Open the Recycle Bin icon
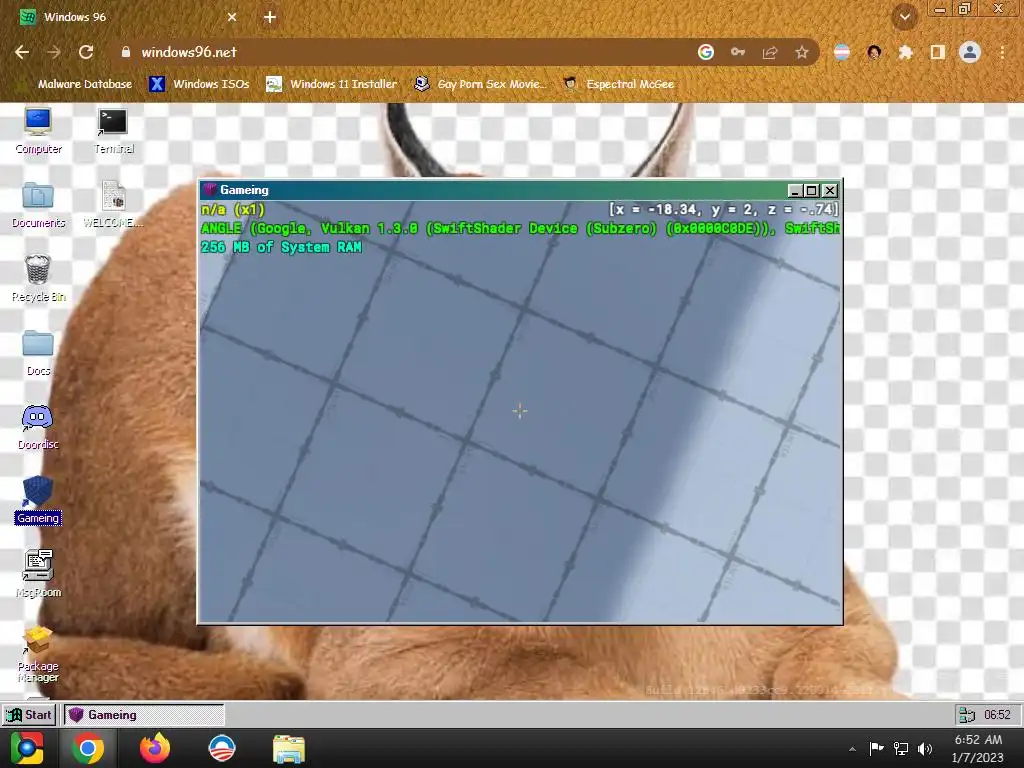 [38, 278]
